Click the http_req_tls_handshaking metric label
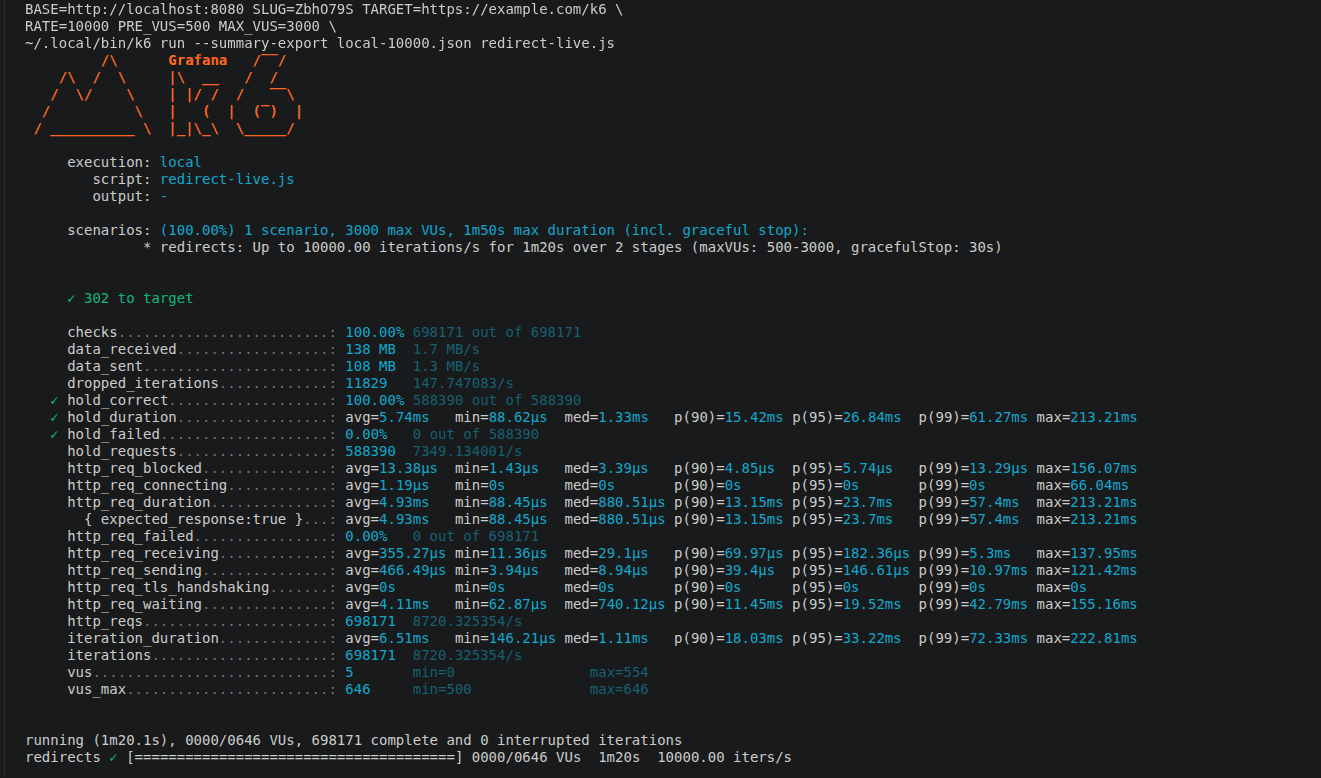Image resolution: width=1321 pixels, height=778 pixels. (x=168, y=587)
